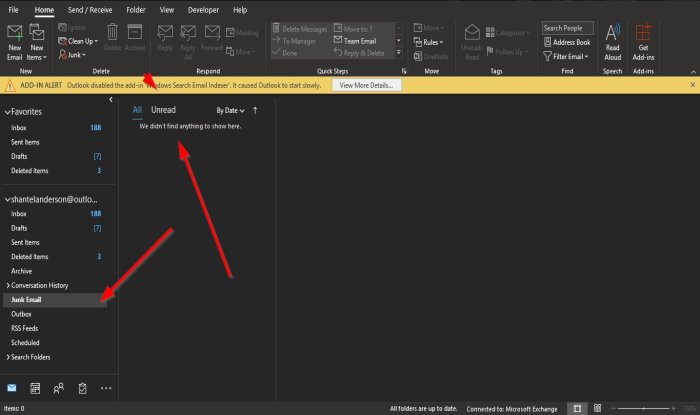Switch to People view icon
This screenshot has width=700, height=415.
58,388
